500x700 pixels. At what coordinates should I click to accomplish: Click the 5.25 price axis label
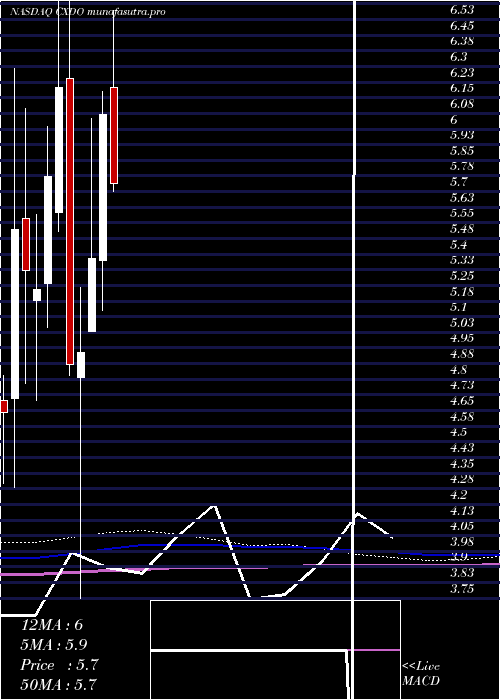462,275
